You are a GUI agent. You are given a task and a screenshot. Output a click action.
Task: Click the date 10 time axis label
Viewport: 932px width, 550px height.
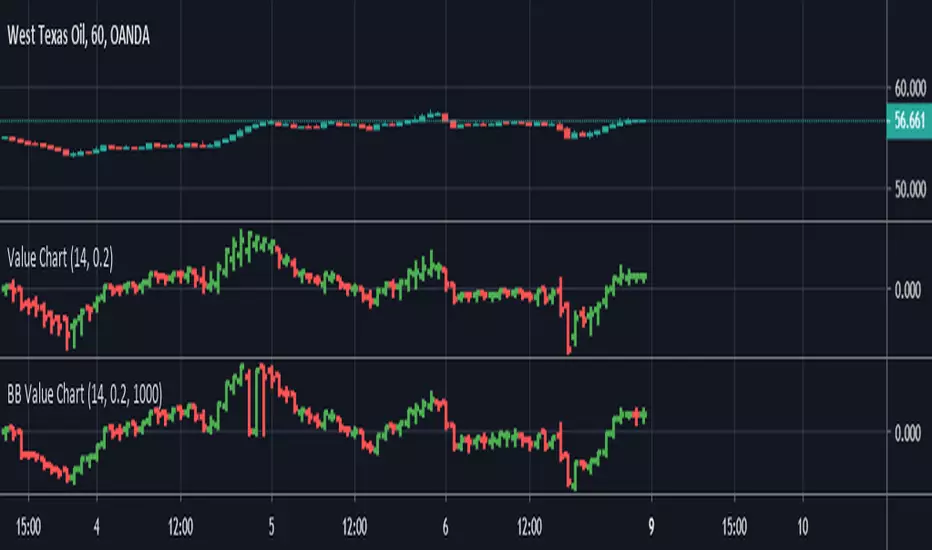[803, 527]
